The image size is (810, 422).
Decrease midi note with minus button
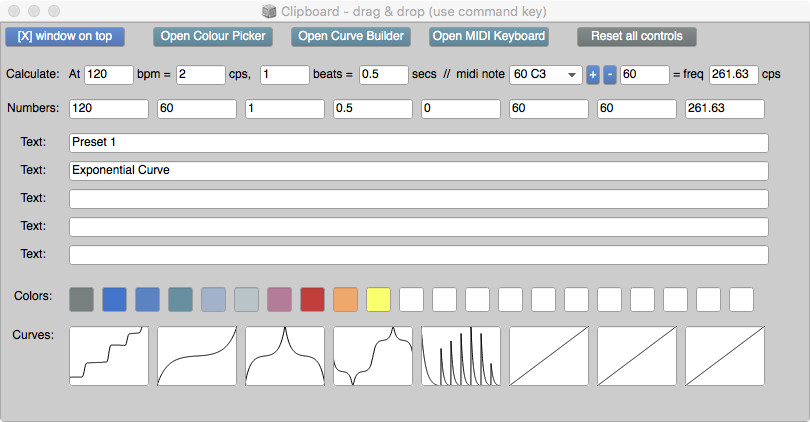610,75
